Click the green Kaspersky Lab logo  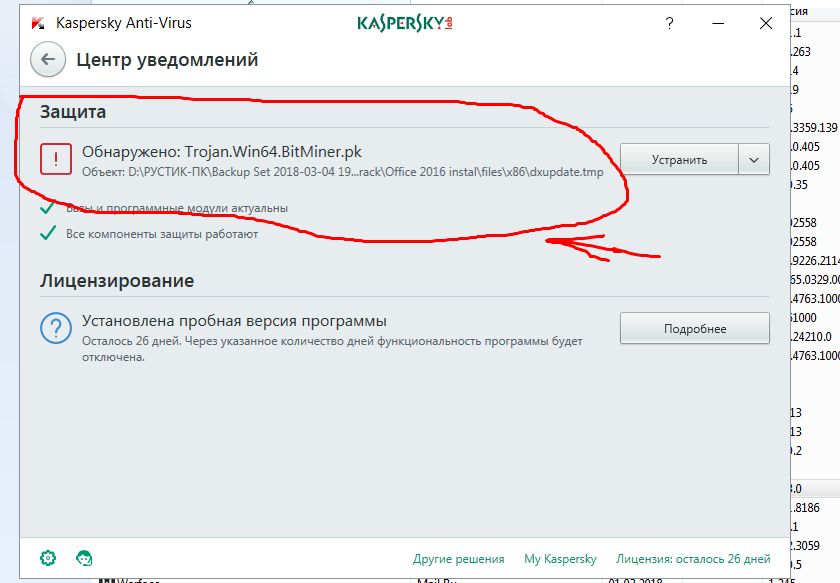pyautogui.click(x=405, y=23)
